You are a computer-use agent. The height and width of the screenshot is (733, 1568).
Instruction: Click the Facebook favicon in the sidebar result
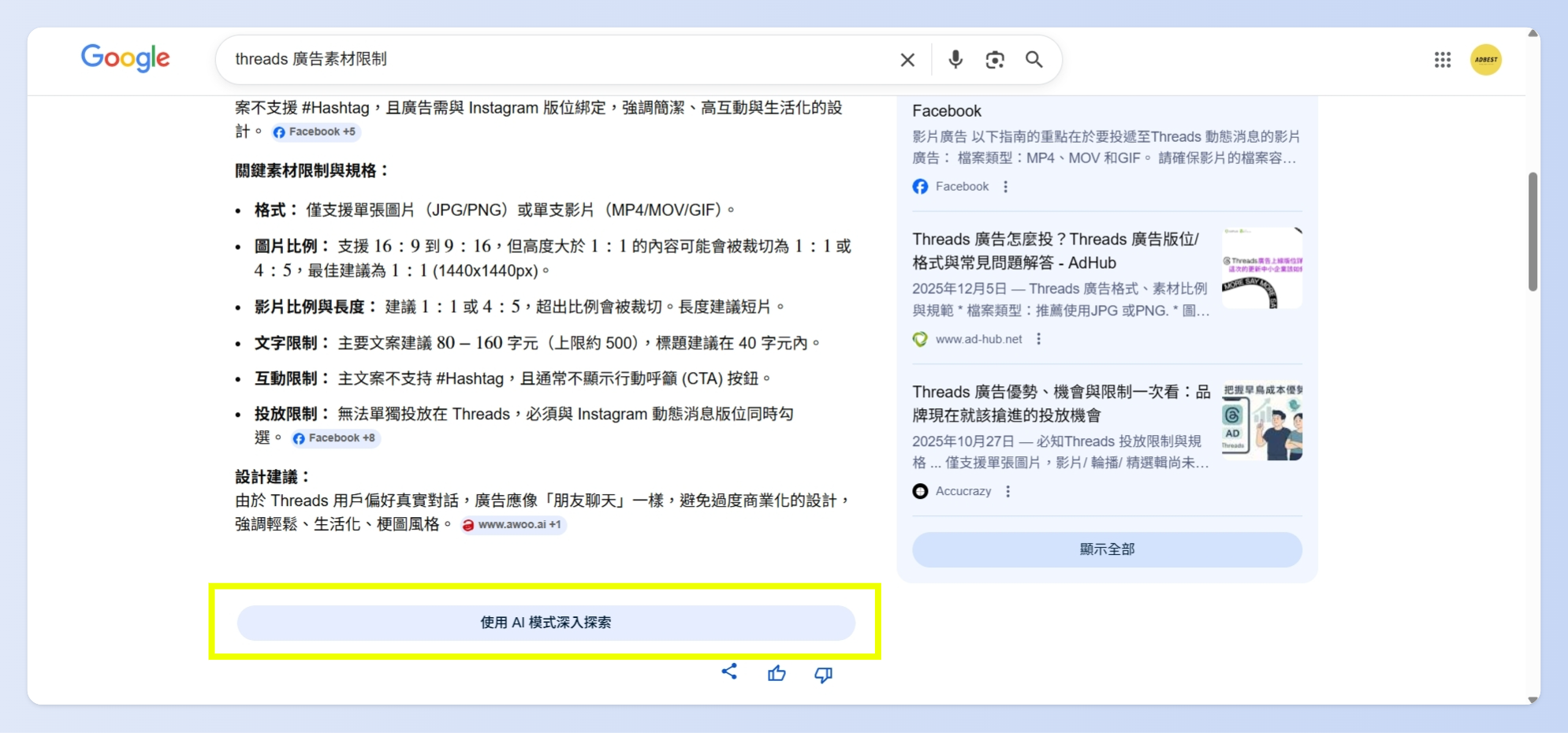(x=920, y=187)
